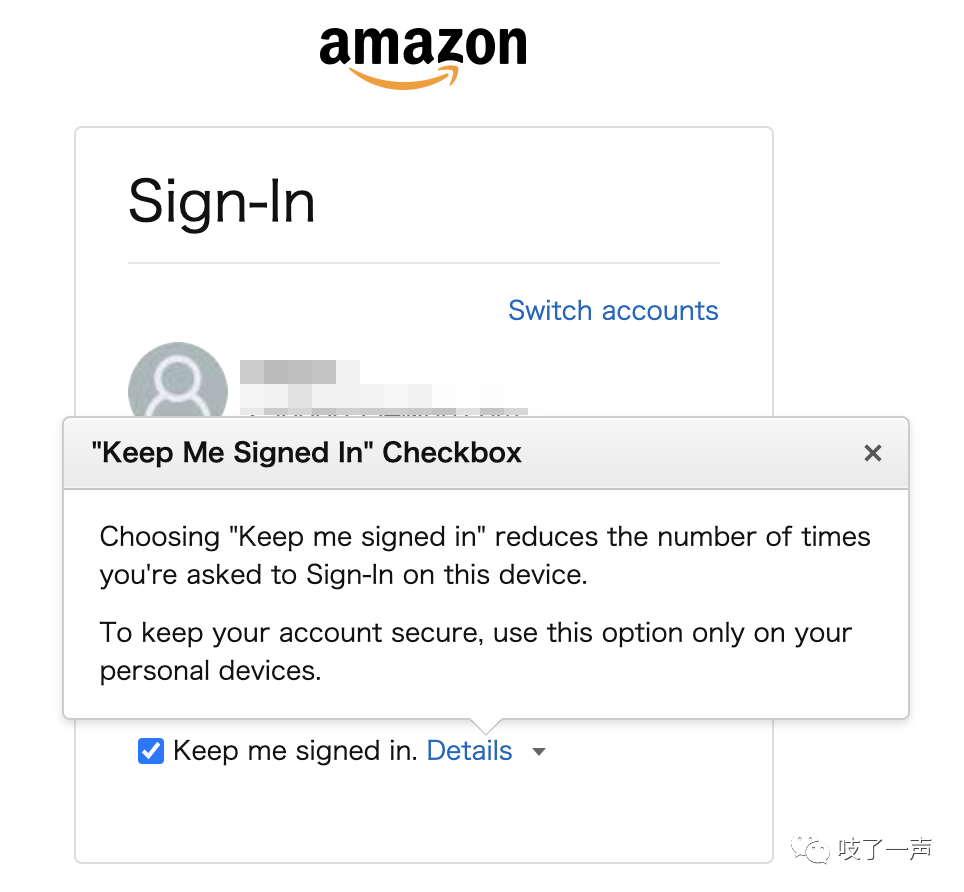
Task: Click the Sign-In heading
Action: click(x=221, y=202)
